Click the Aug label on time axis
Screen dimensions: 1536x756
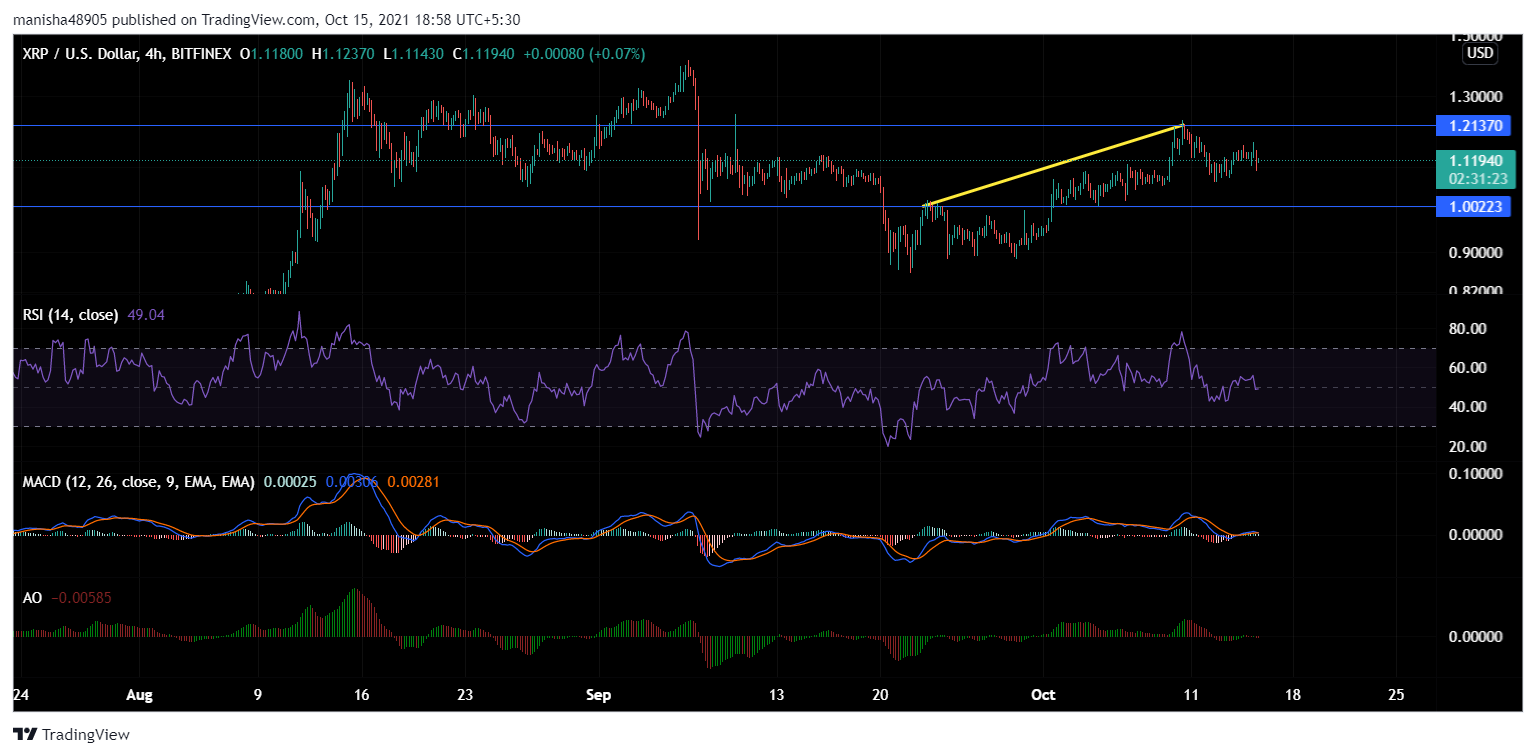tap(142, 694)
